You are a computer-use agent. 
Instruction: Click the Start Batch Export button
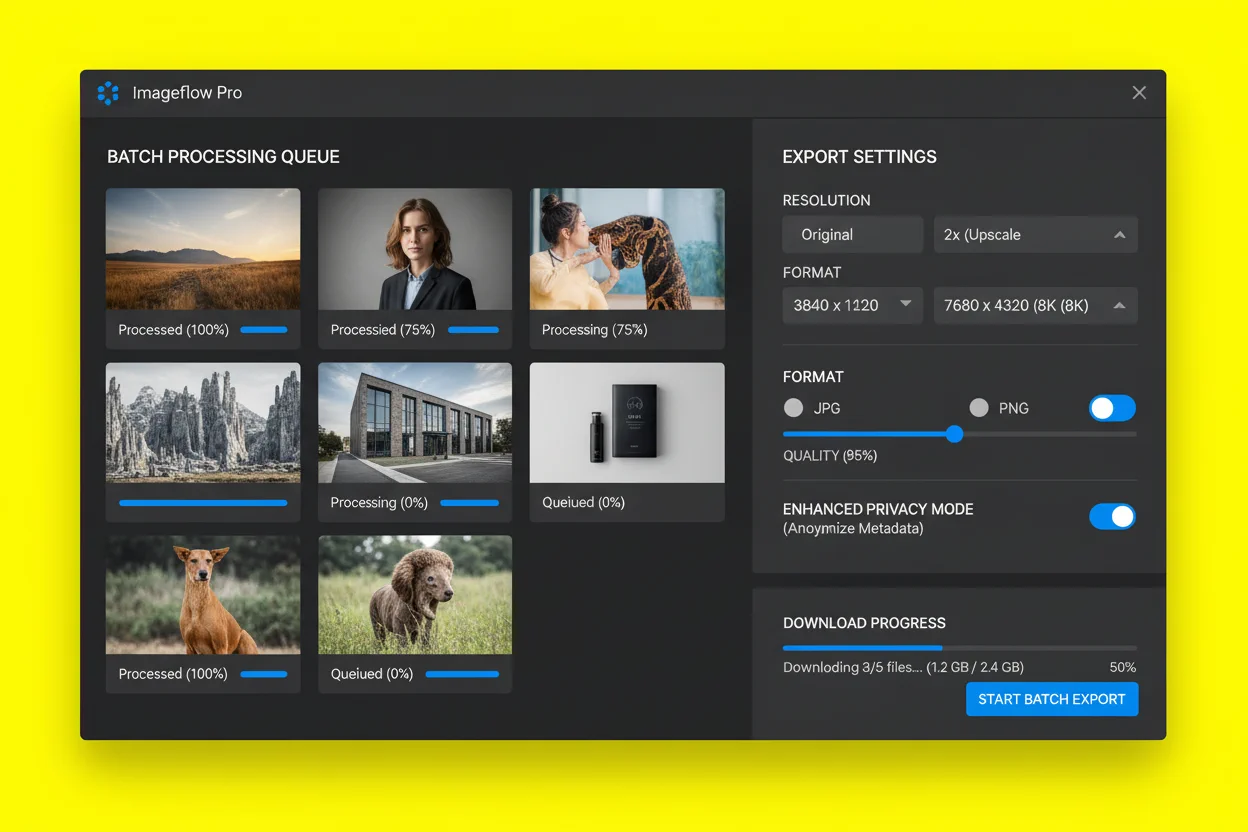(x=1051, y=699)
